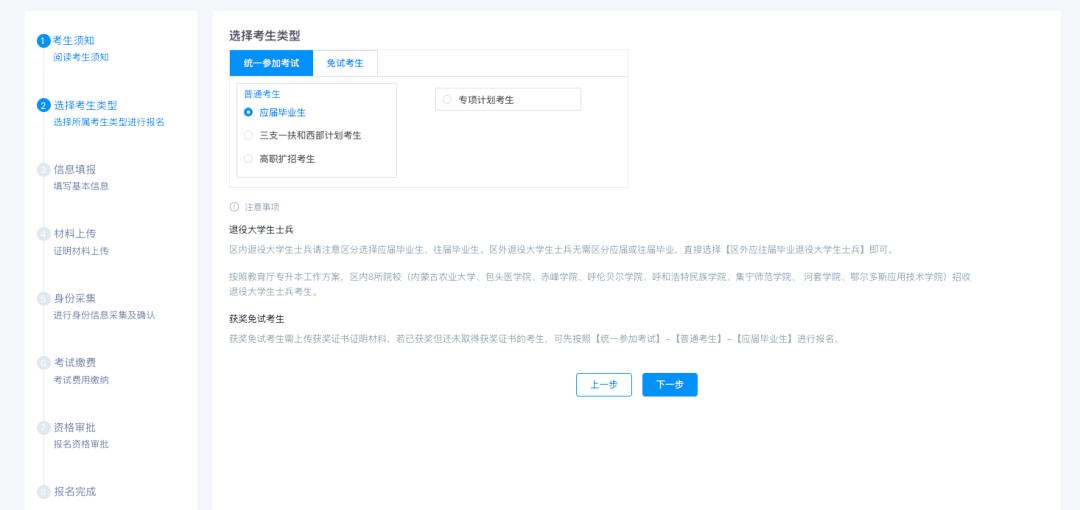Click the step 4 材料上传 circle icon
The width and height of the screenshot is (1080, 510).
pyautogui.click(x=43, y=234)
